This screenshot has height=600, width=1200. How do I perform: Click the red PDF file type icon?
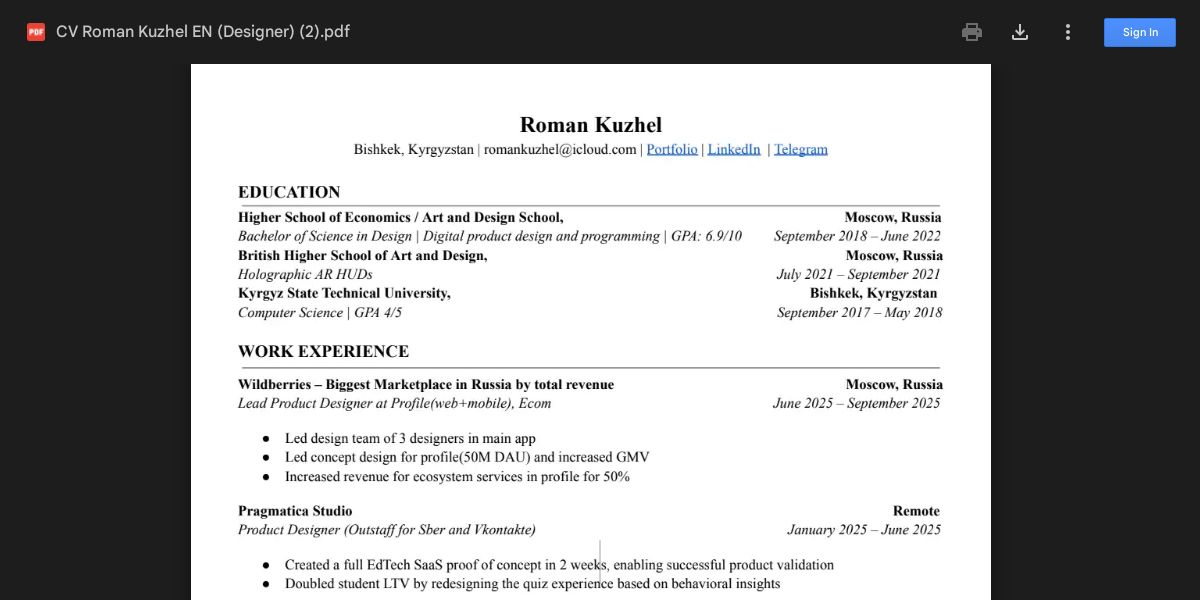pyautogui.click(x=36, y=32)
